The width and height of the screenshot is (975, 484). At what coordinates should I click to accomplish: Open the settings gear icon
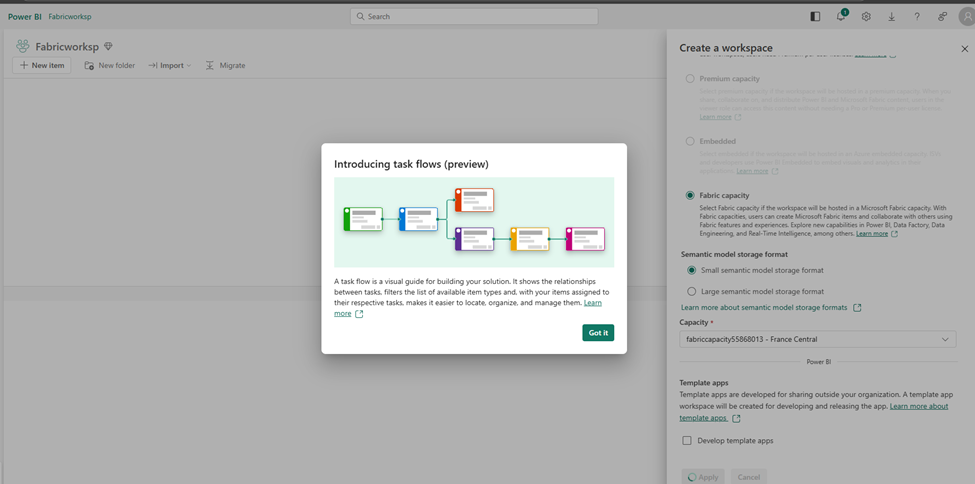click(x=866, y=17)
